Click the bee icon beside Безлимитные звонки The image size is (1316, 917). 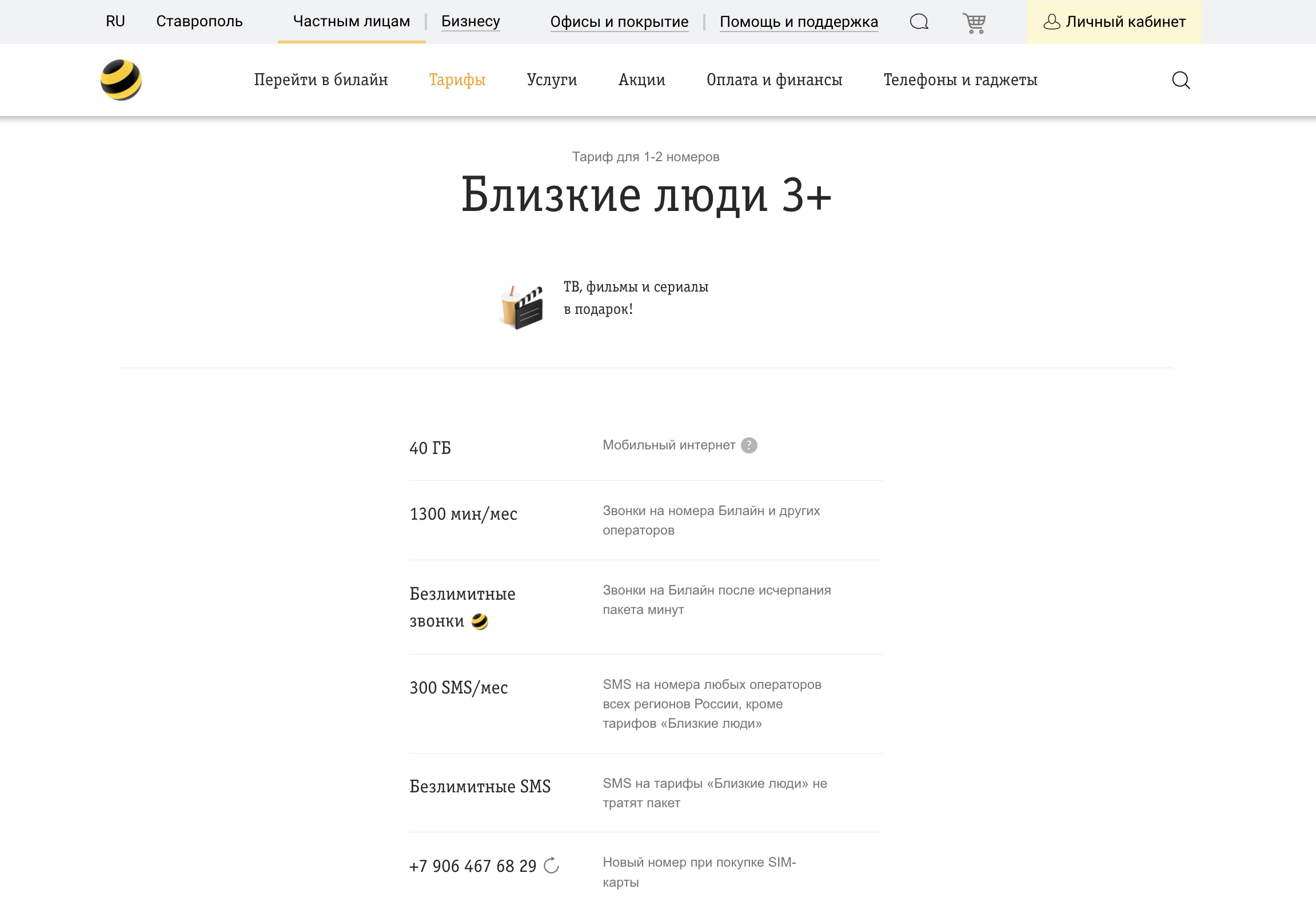click(480, 621)
